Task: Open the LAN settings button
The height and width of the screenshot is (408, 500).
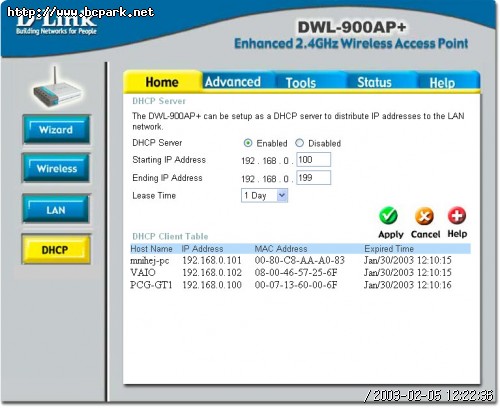Action: coord(56,210)
